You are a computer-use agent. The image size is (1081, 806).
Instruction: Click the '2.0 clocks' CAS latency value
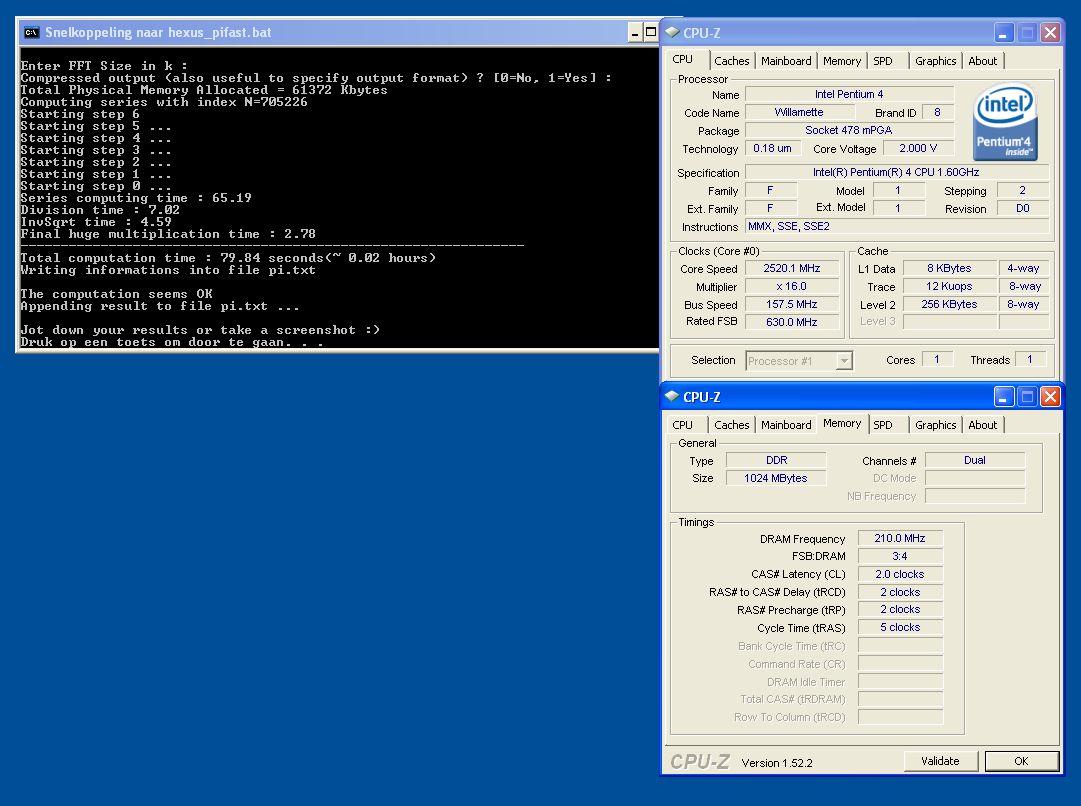(x=900, y=574)
